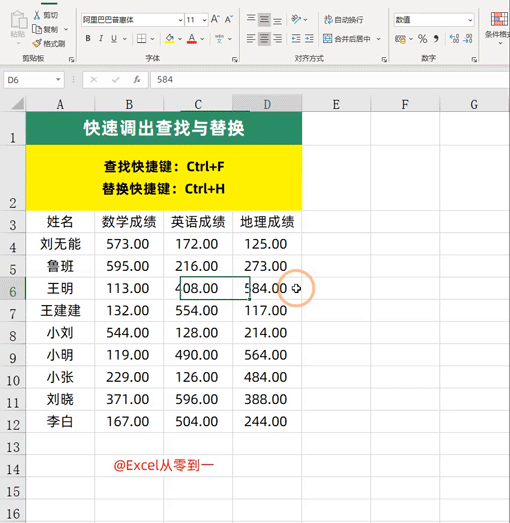This screenshot has height=523, width=510.
Task: Expand merge and center dropdown arrow
Action: pyautogui.click(x=379, y=39)
